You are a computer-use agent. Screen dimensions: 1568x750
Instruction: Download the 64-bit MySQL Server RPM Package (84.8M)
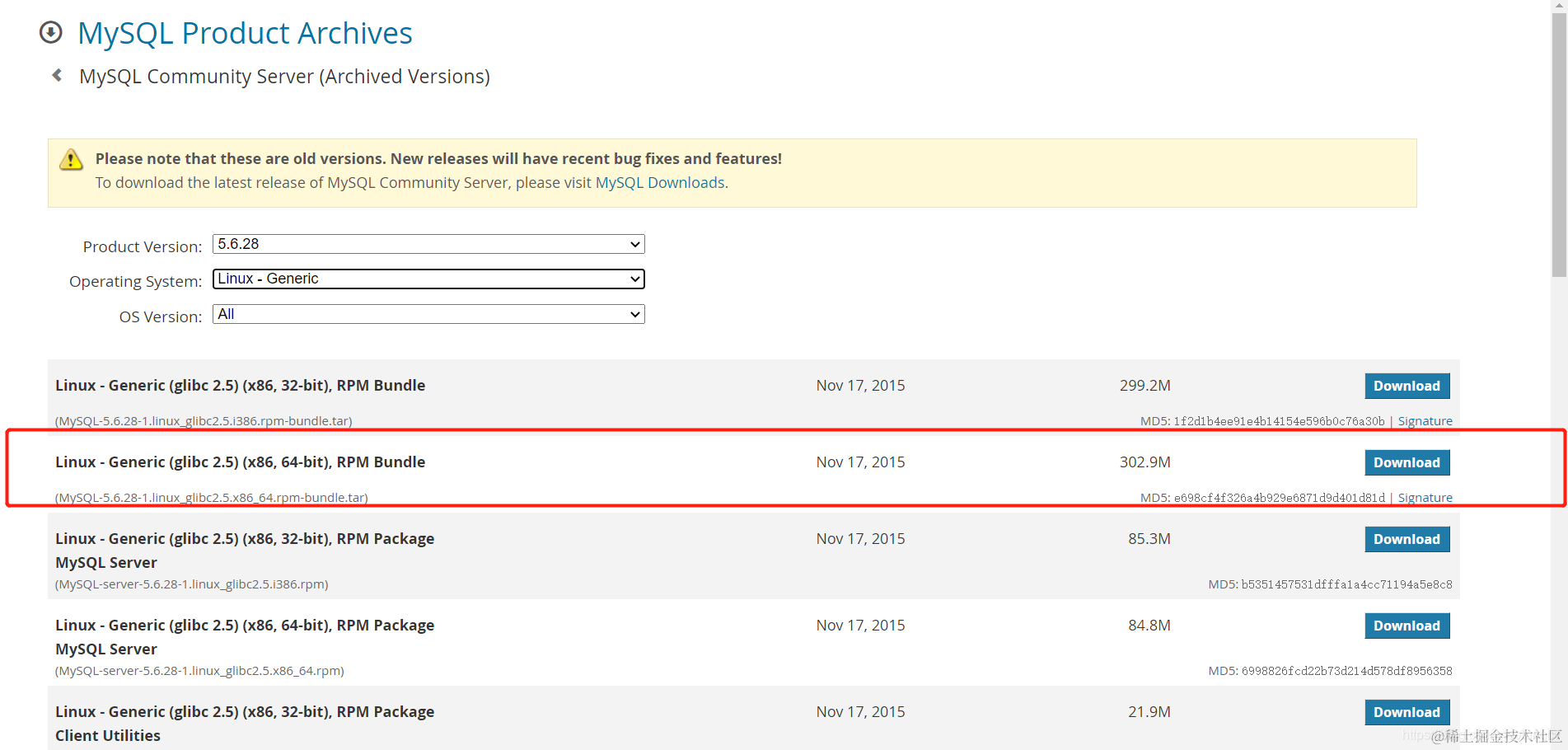[1407, 626]
